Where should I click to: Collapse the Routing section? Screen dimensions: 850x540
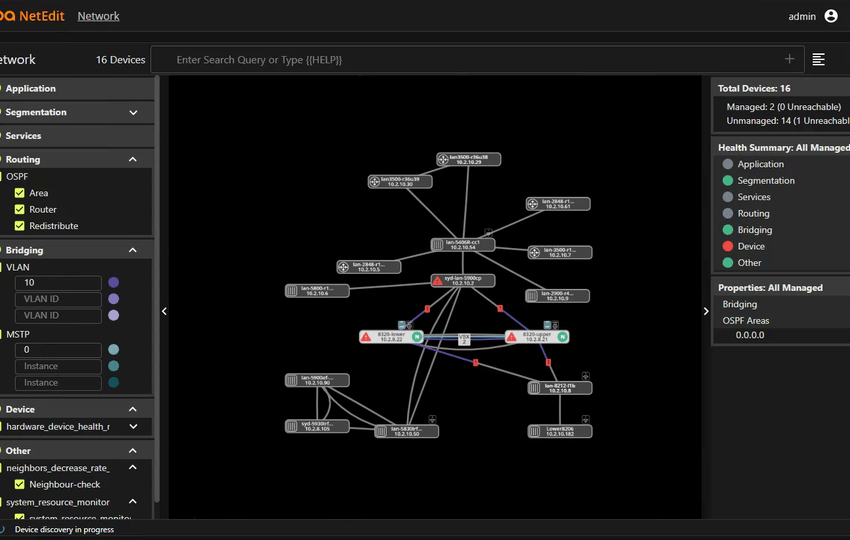click(x=133, y=159)
